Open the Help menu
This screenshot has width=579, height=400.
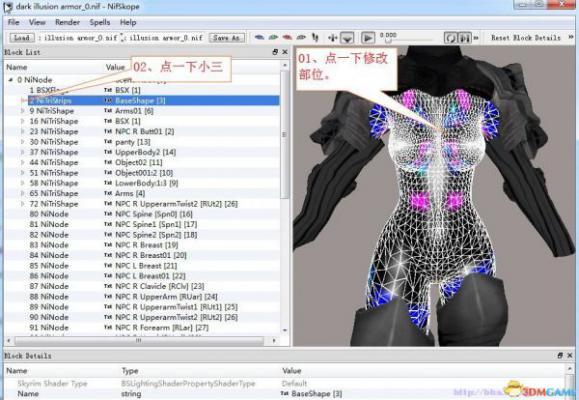click(128, 22)
